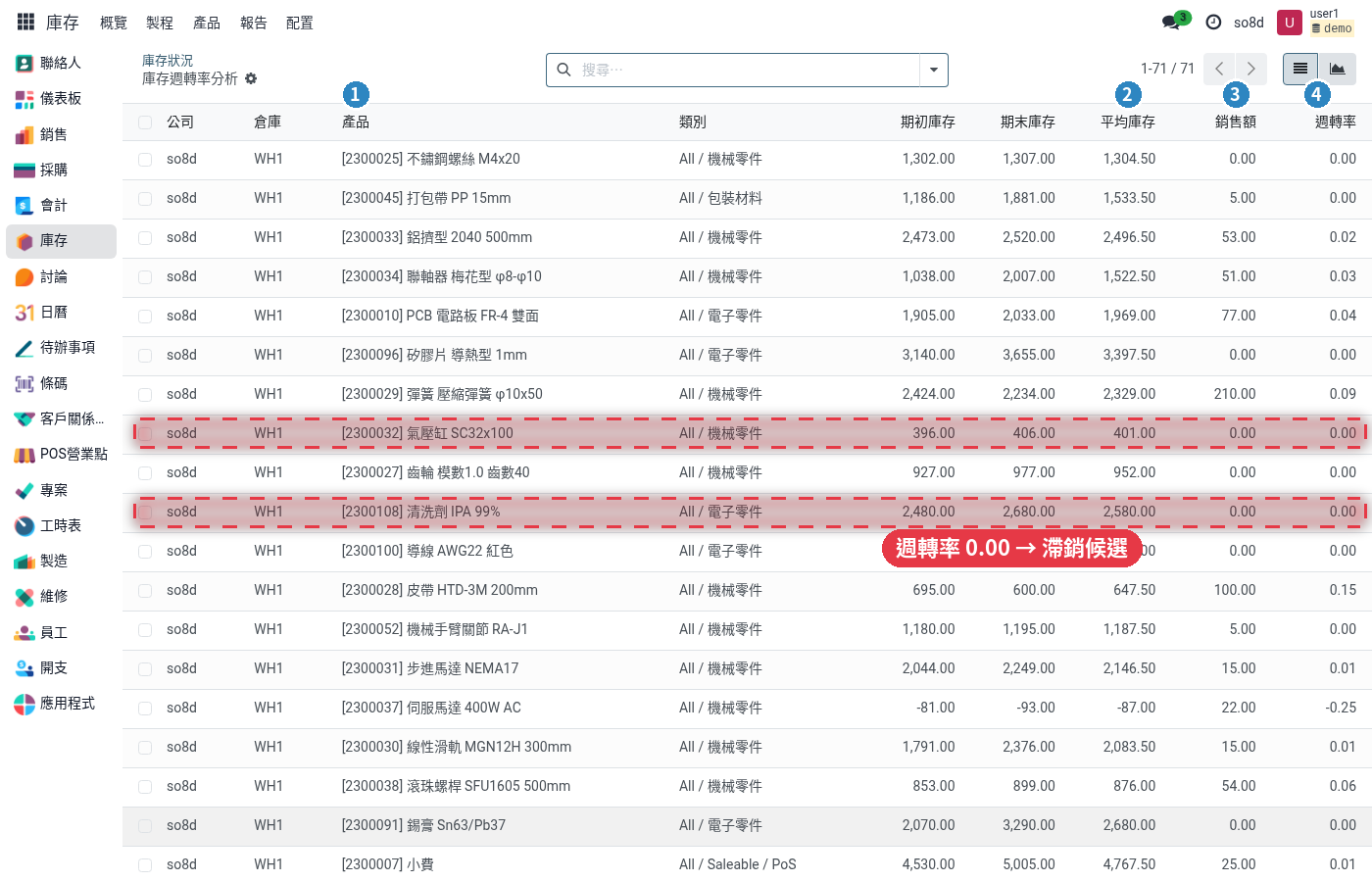Sort by 產品 column header

pos(356,122)
